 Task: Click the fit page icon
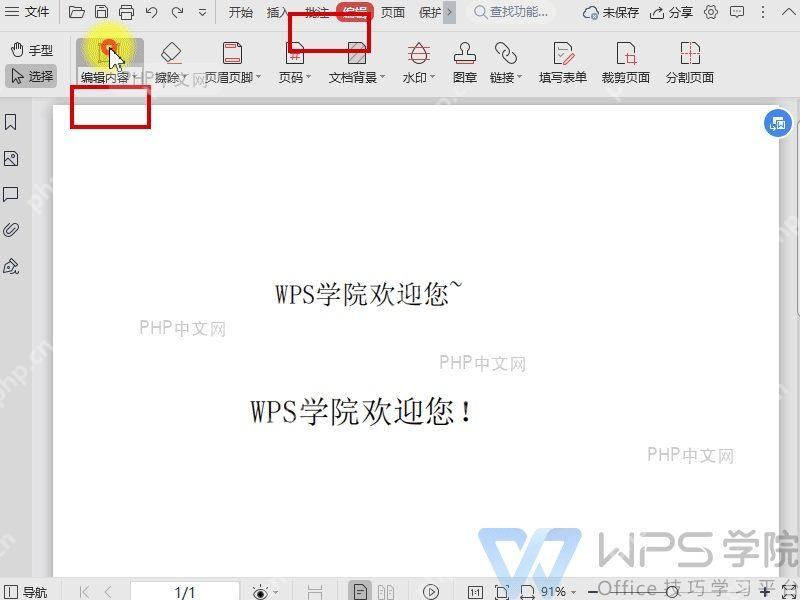pyautogui.click(x=502, y=592)
